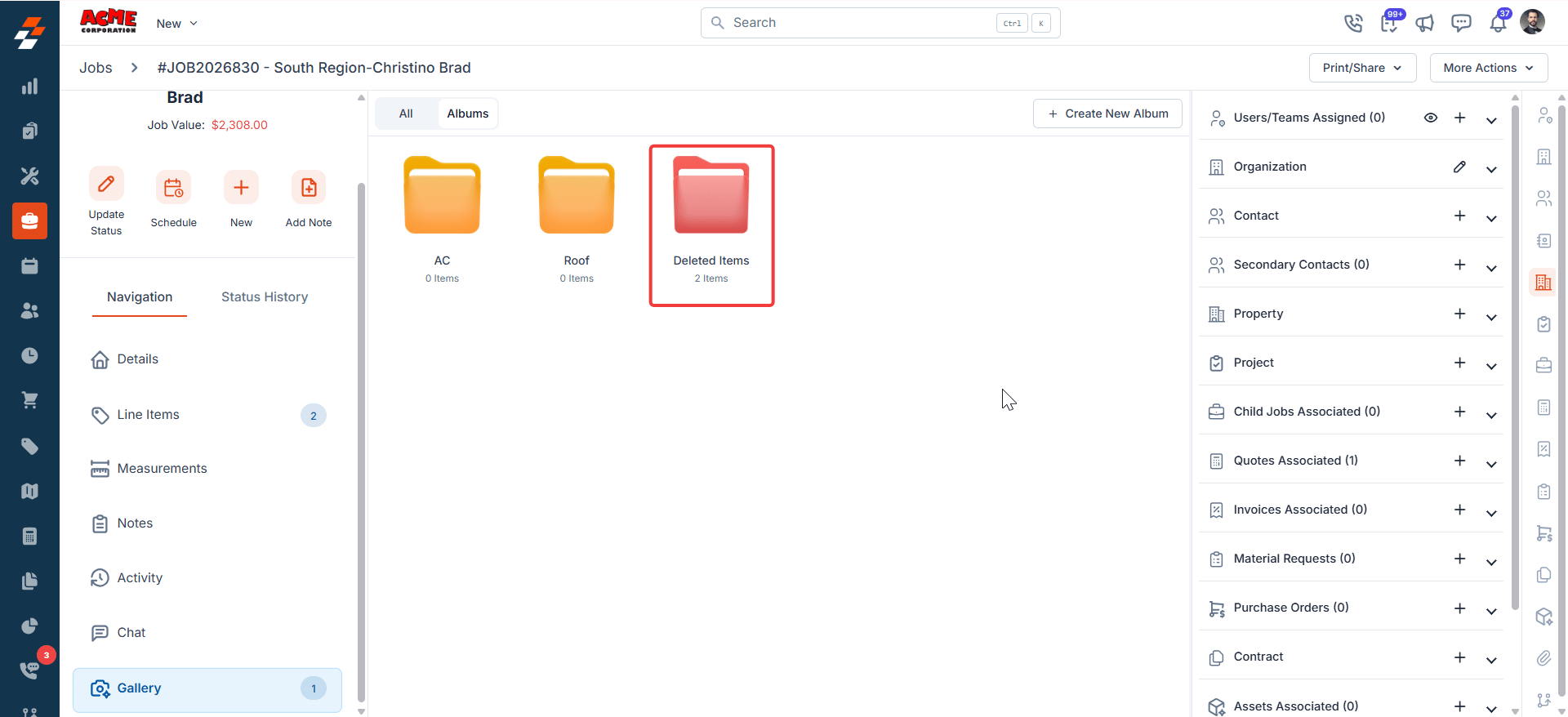
Task: Open attachments paperclip icon on right rail
Action: coord(1543,658)
